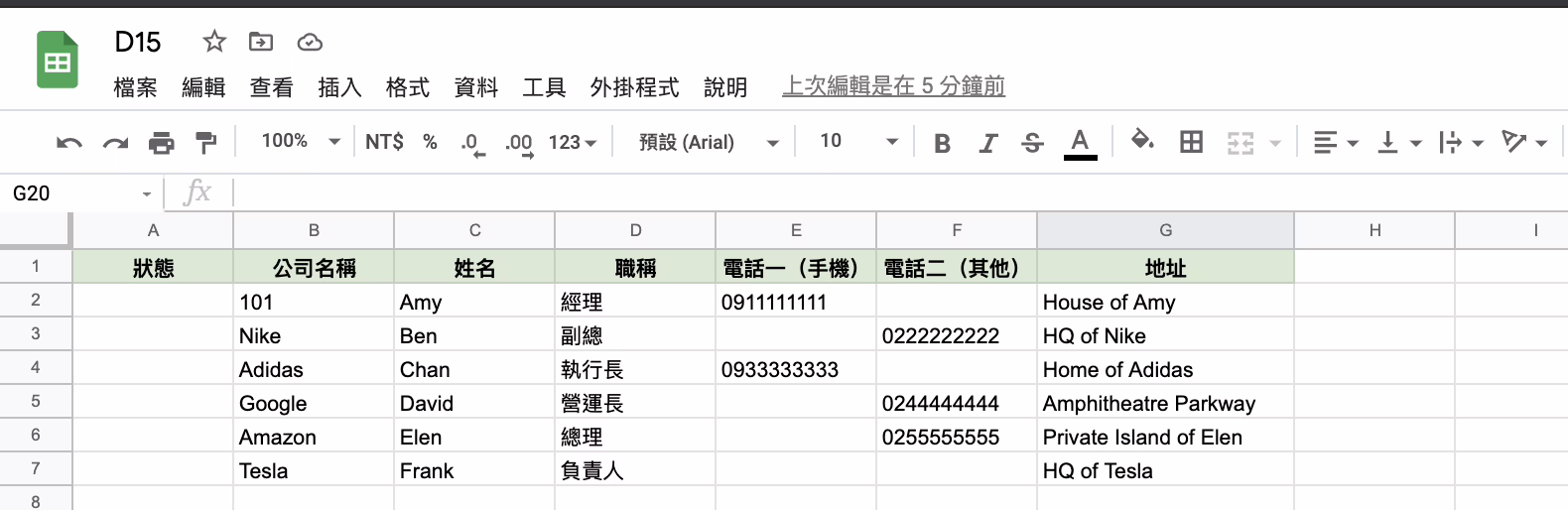This screenshot has height=510, width=1568.
Task: Select the 公司名稱 header cell
Action: pyautogui.click(x=314, y=267)
